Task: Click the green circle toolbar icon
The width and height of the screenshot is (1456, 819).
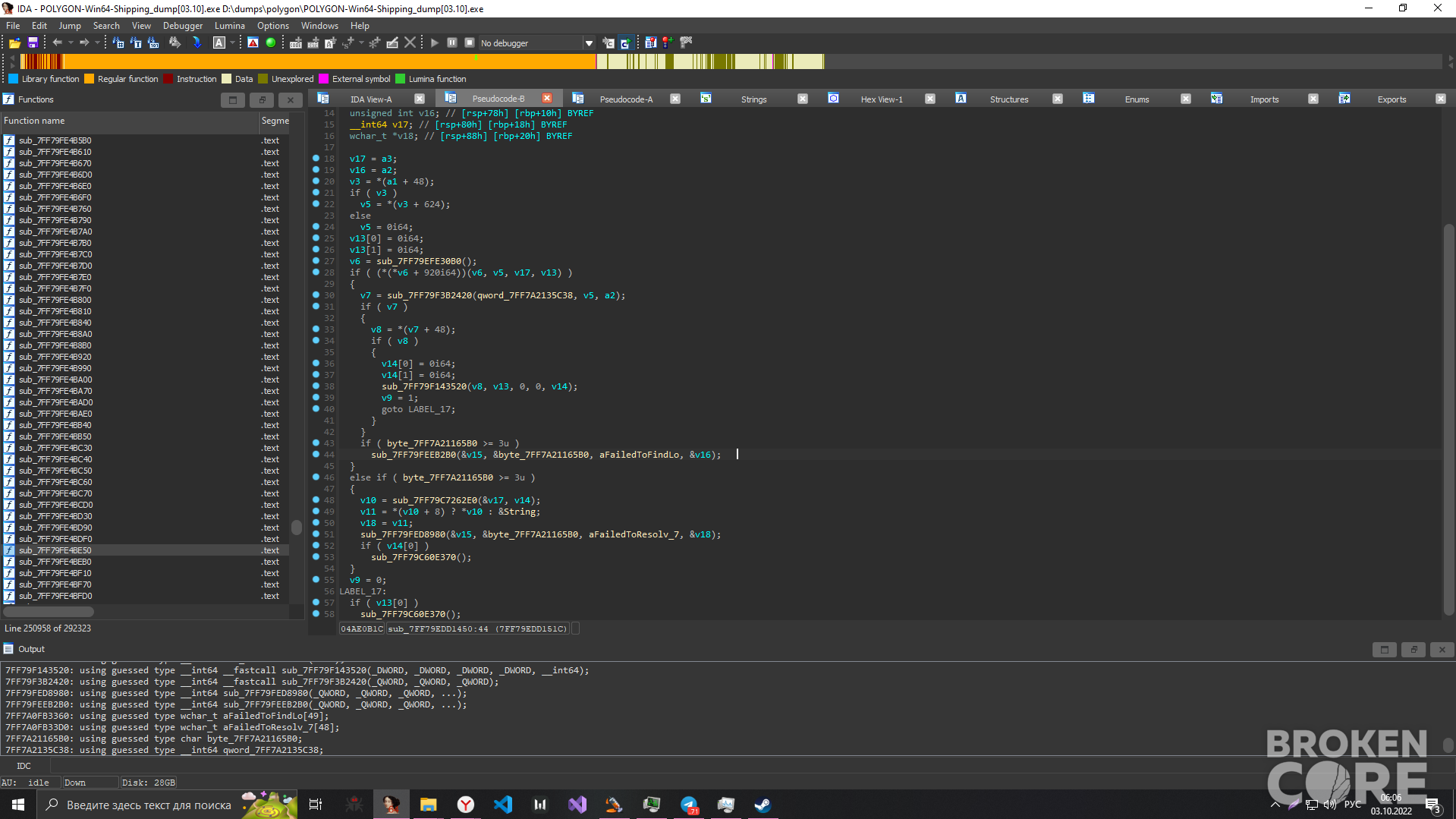Action: [x=271, y=43]
